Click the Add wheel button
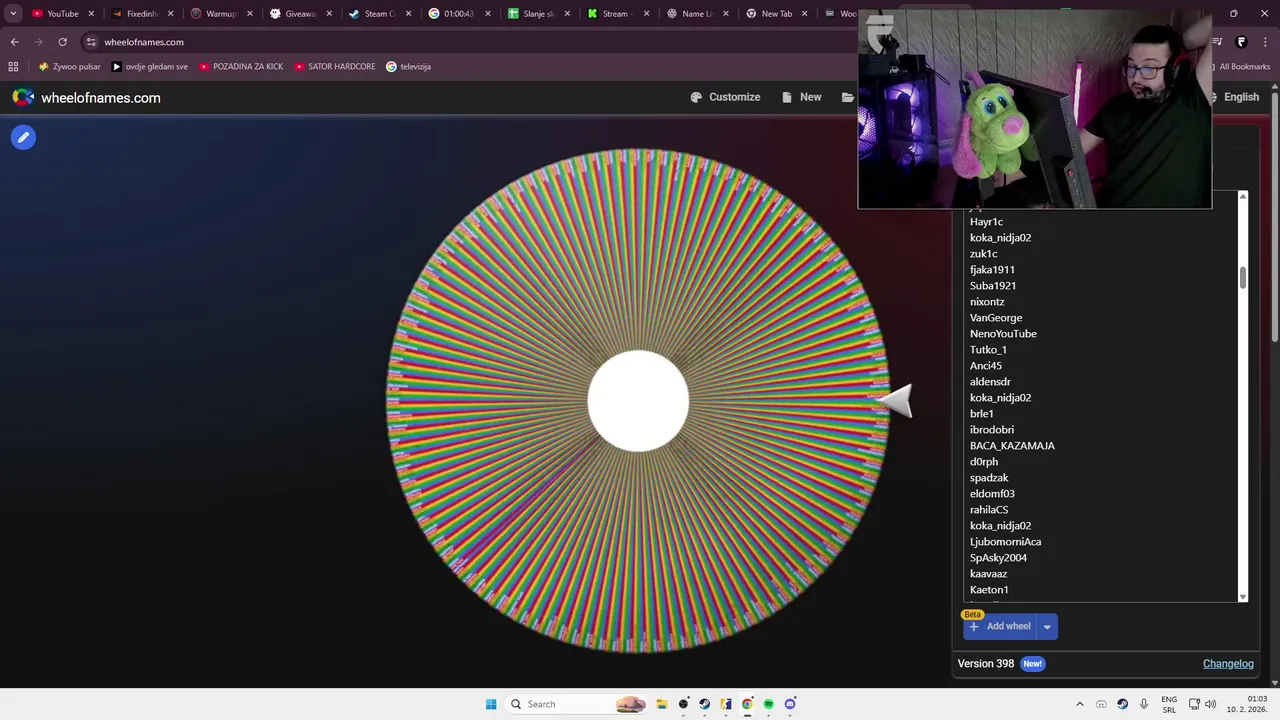 [x=1000, y=626]
